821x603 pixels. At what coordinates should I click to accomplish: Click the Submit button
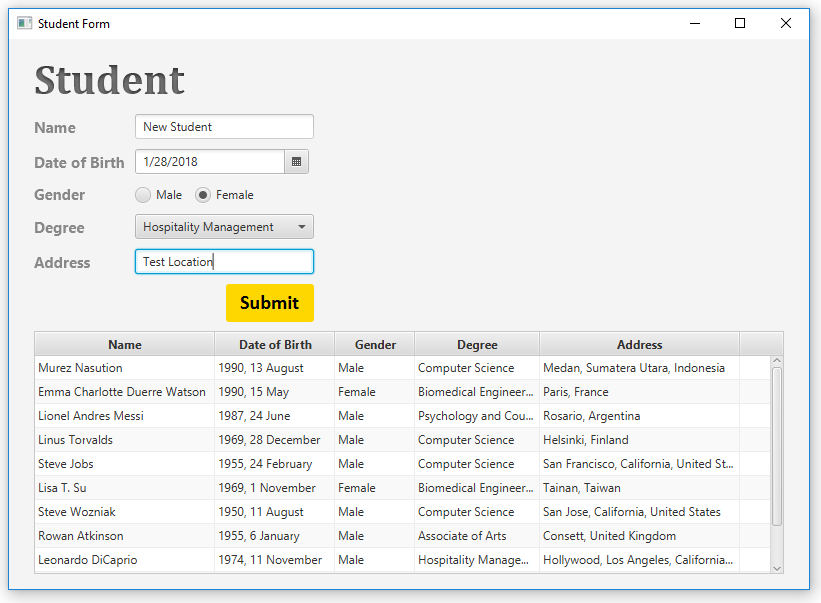(270, 303)
